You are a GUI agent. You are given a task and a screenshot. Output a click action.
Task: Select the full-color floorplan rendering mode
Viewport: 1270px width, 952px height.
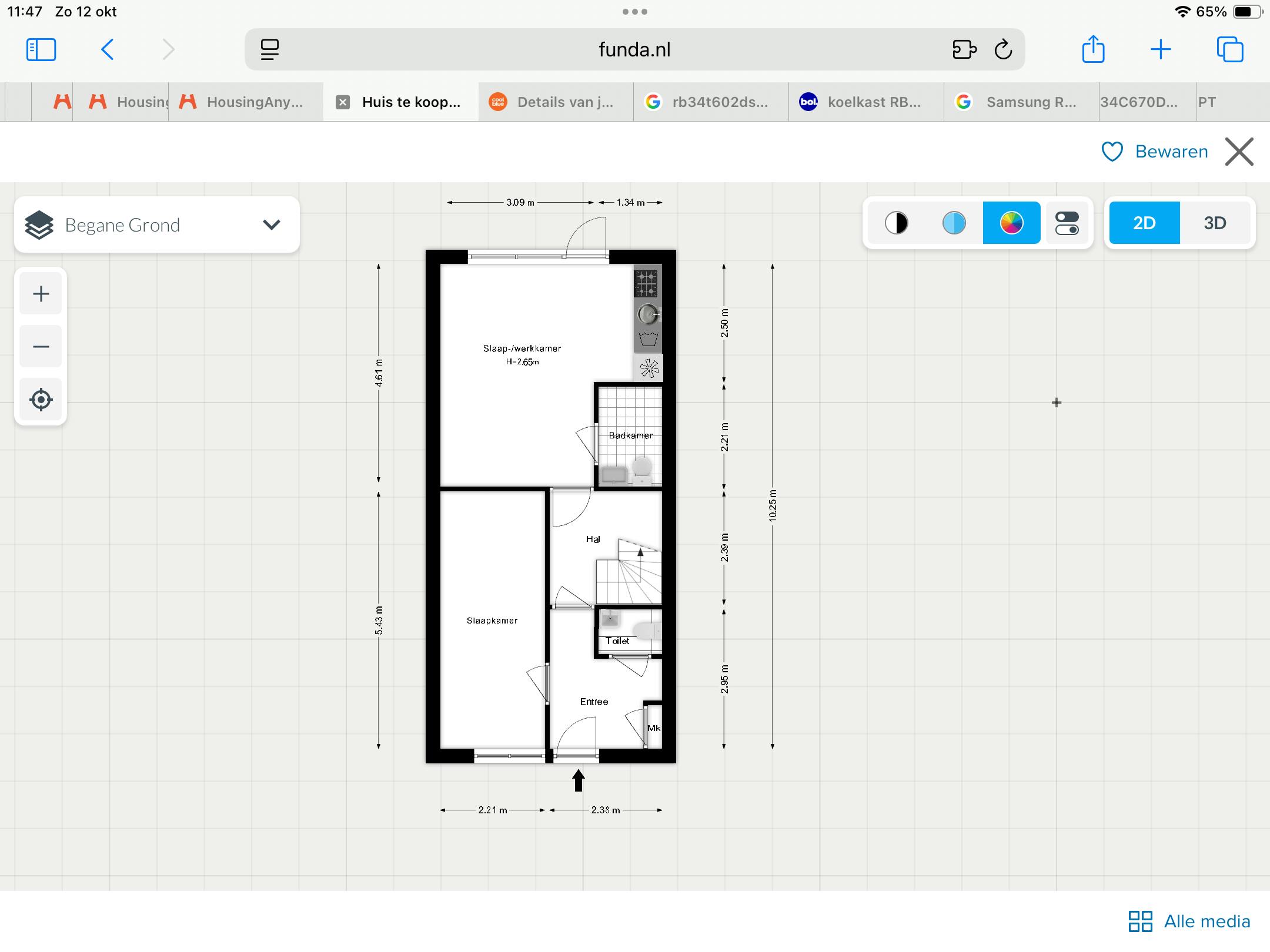pos(1011,223)
